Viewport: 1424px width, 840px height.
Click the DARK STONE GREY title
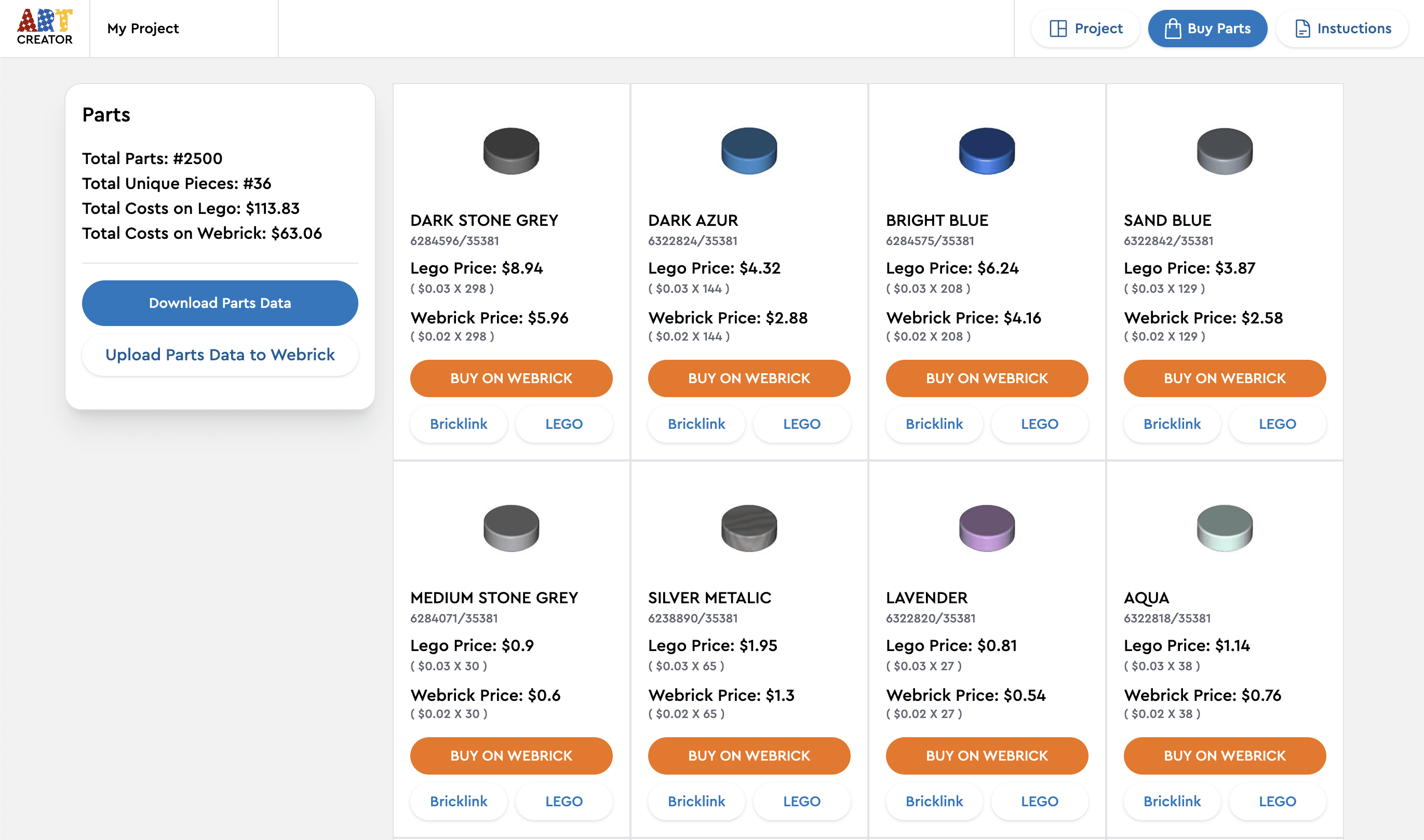(x=484, y=220)
